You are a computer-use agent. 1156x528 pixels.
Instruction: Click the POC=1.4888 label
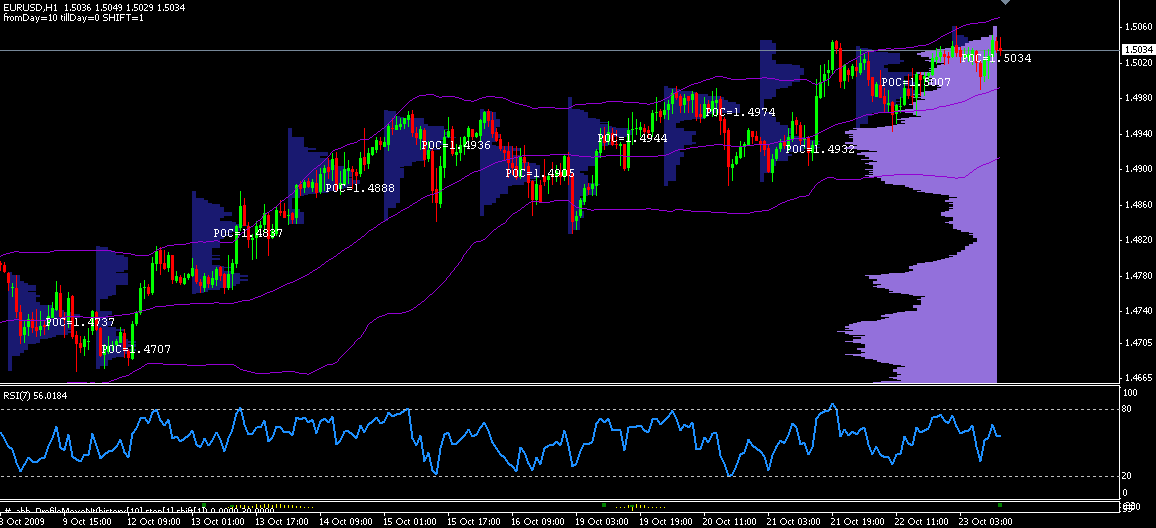pyautogui.click(x=359, y=188)
